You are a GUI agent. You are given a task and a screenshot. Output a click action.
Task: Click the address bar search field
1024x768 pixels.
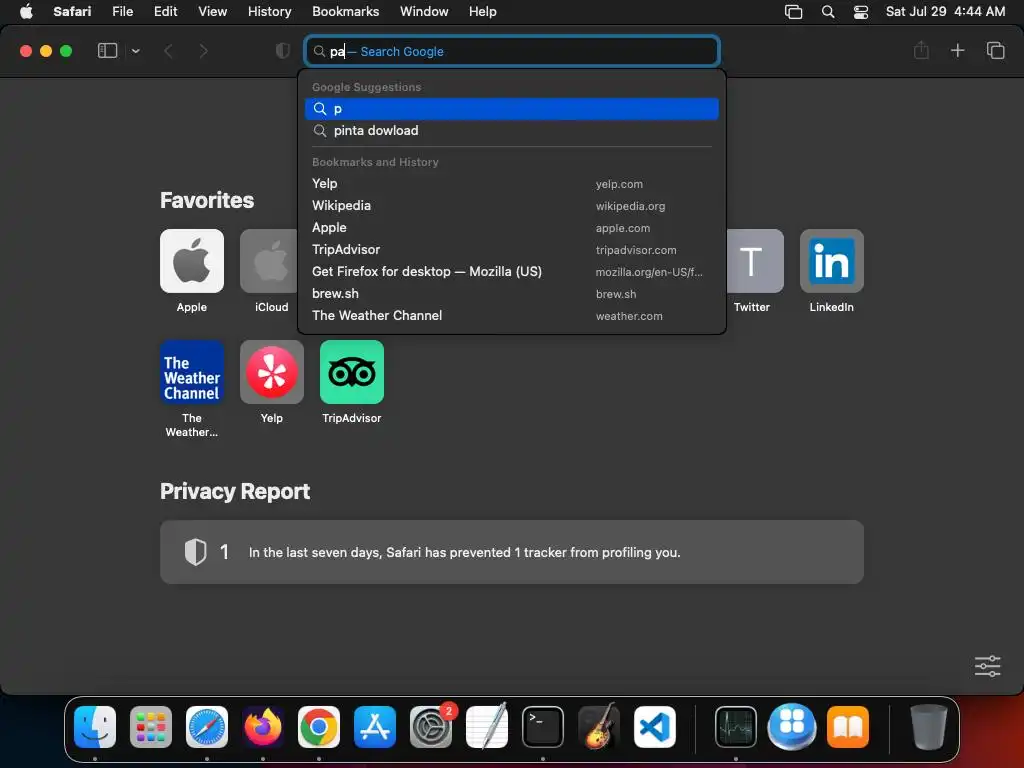[x=512, y=51]
